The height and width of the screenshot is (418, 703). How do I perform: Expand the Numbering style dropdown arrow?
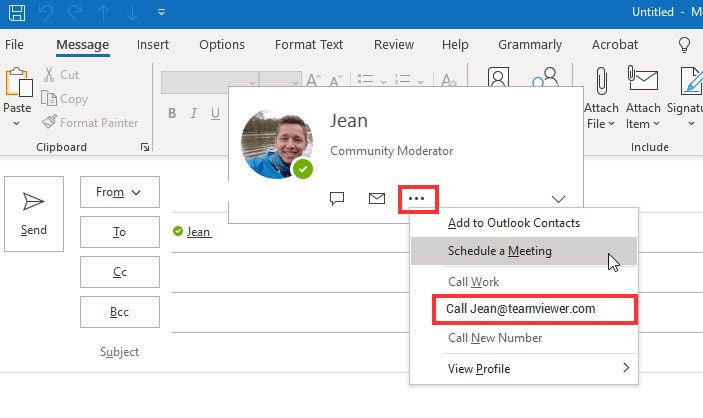point(420,82)
